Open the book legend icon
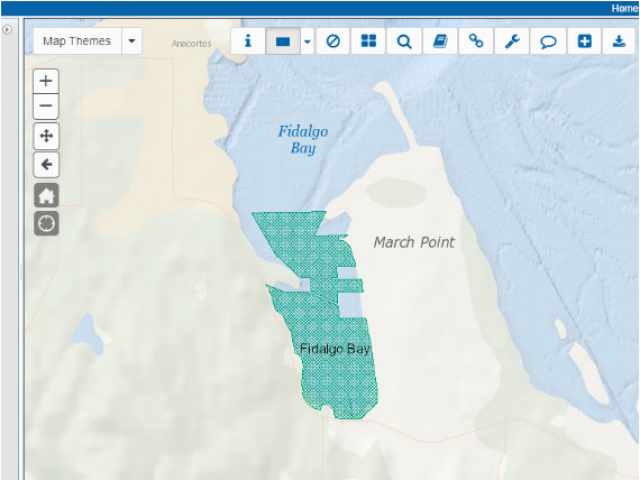640x480 pixels. point(440,41)
